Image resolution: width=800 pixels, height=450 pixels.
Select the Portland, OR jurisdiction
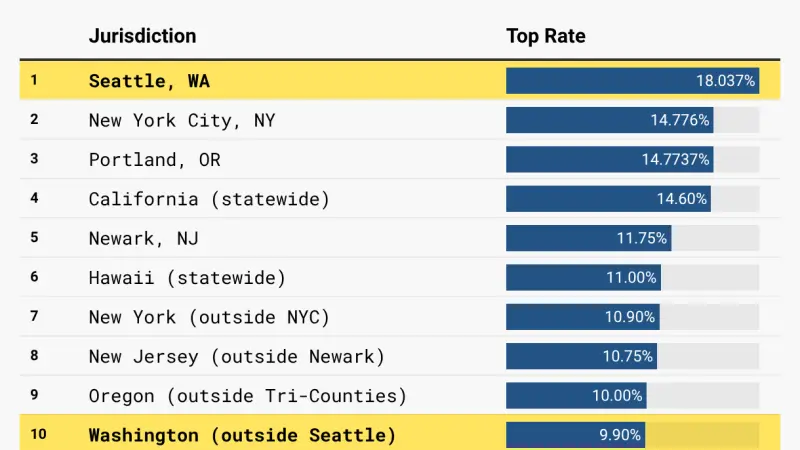[154, 159]
